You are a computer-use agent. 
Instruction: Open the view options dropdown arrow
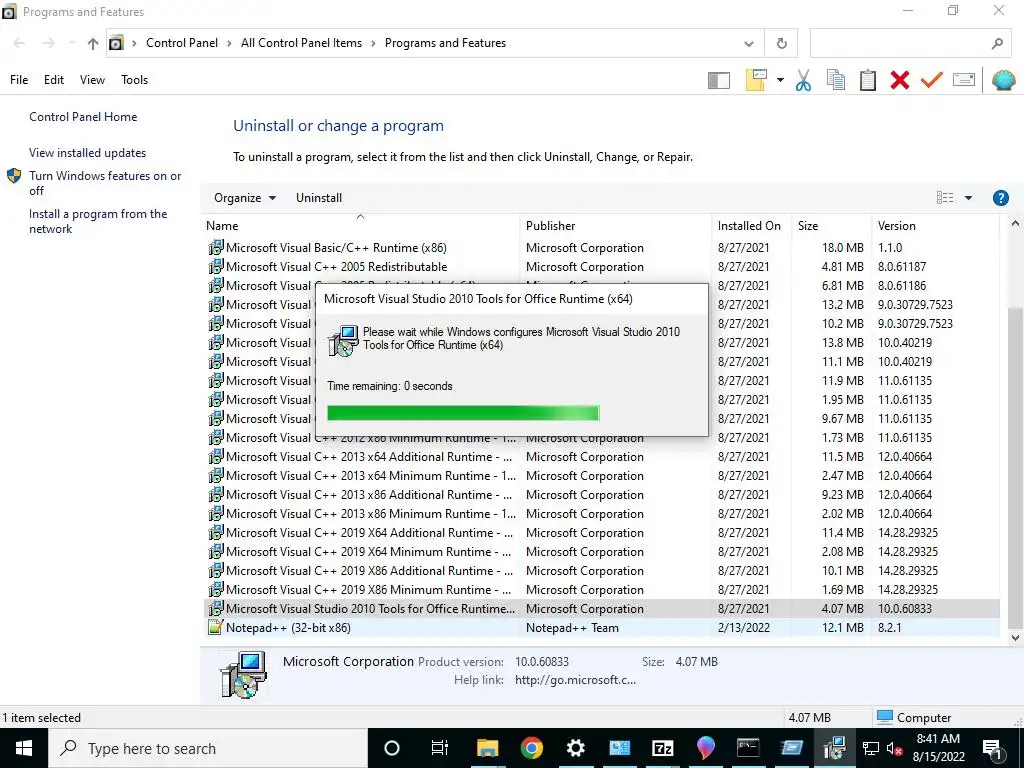point(968,198)
